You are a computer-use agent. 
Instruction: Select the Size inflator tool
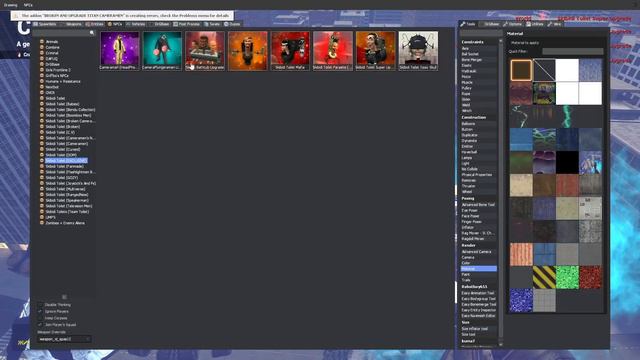(475, 329)
